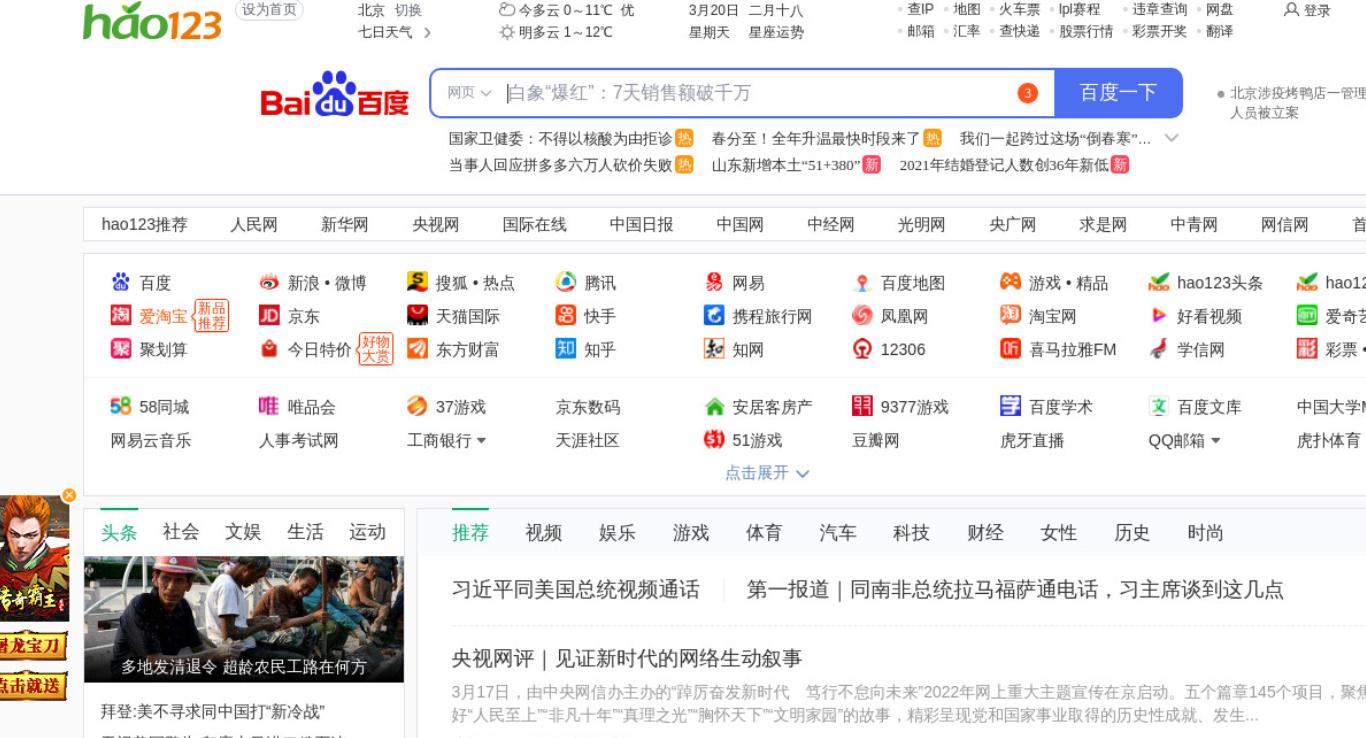The image size is (1366, 738).
Task: Open the 百度文库 icon link
Action: tap(1159, 406)
